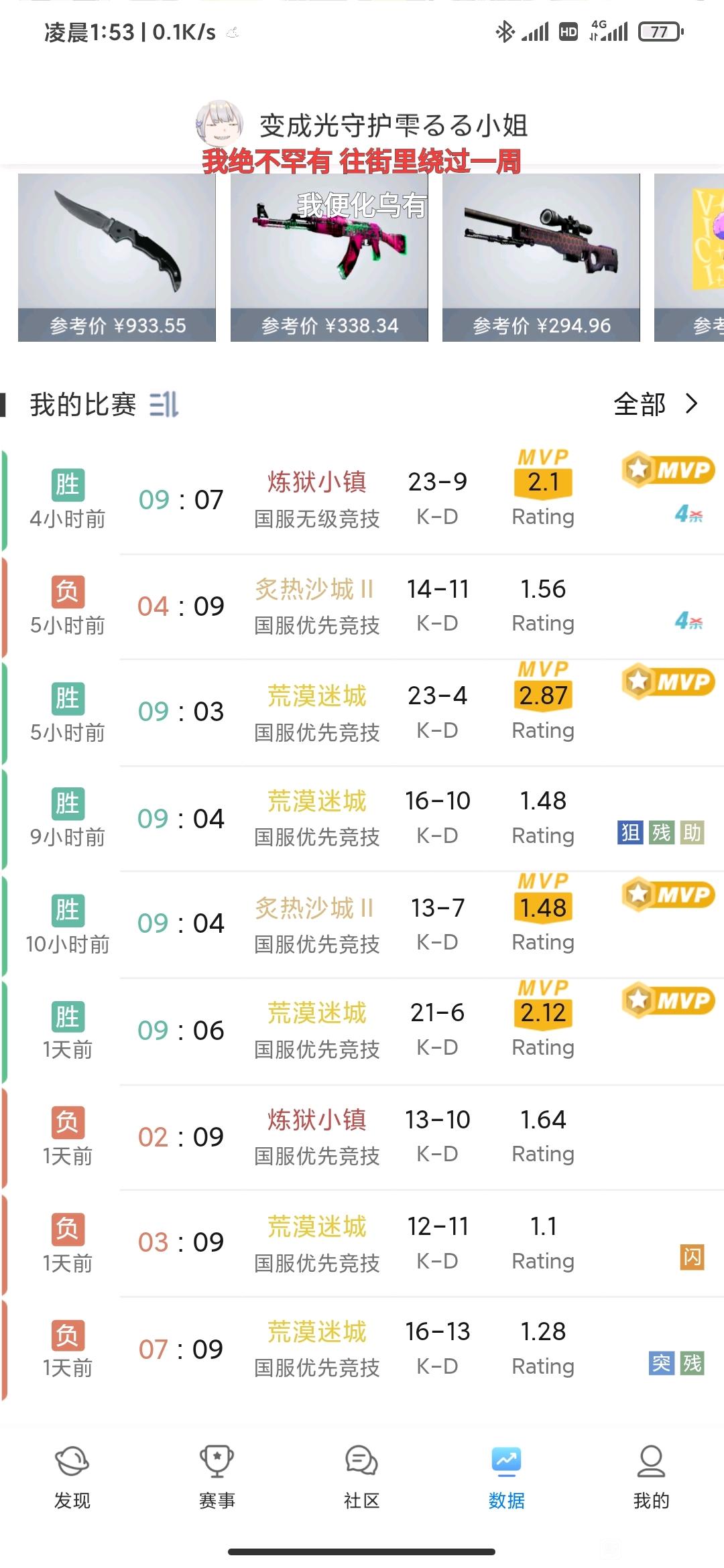Tap the 突 tag on 16-13 match
The height and width of the screenshot is (1568, 724).
[661, 1363]
